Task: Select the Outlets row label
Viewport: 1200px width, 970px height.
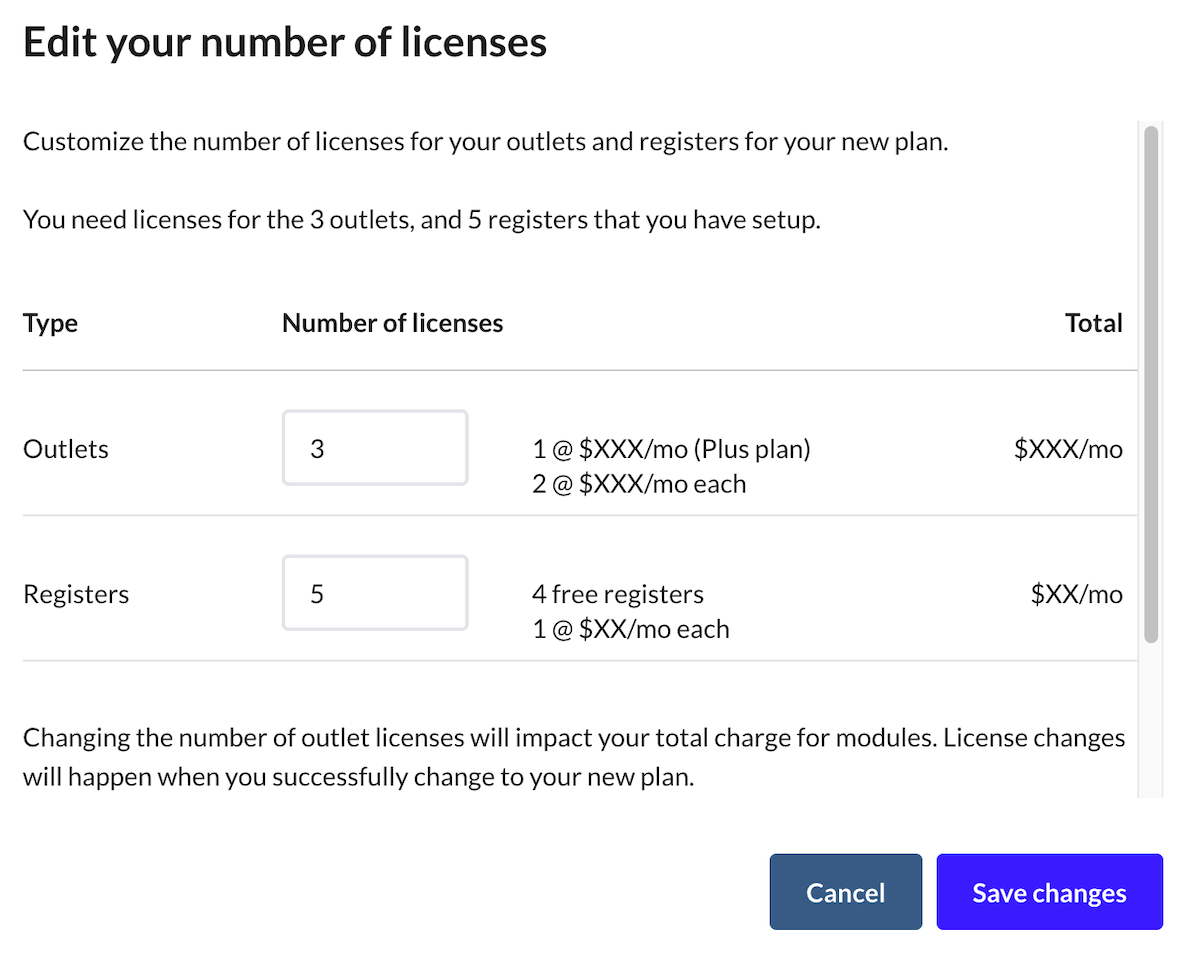Action: pos(66,449)
